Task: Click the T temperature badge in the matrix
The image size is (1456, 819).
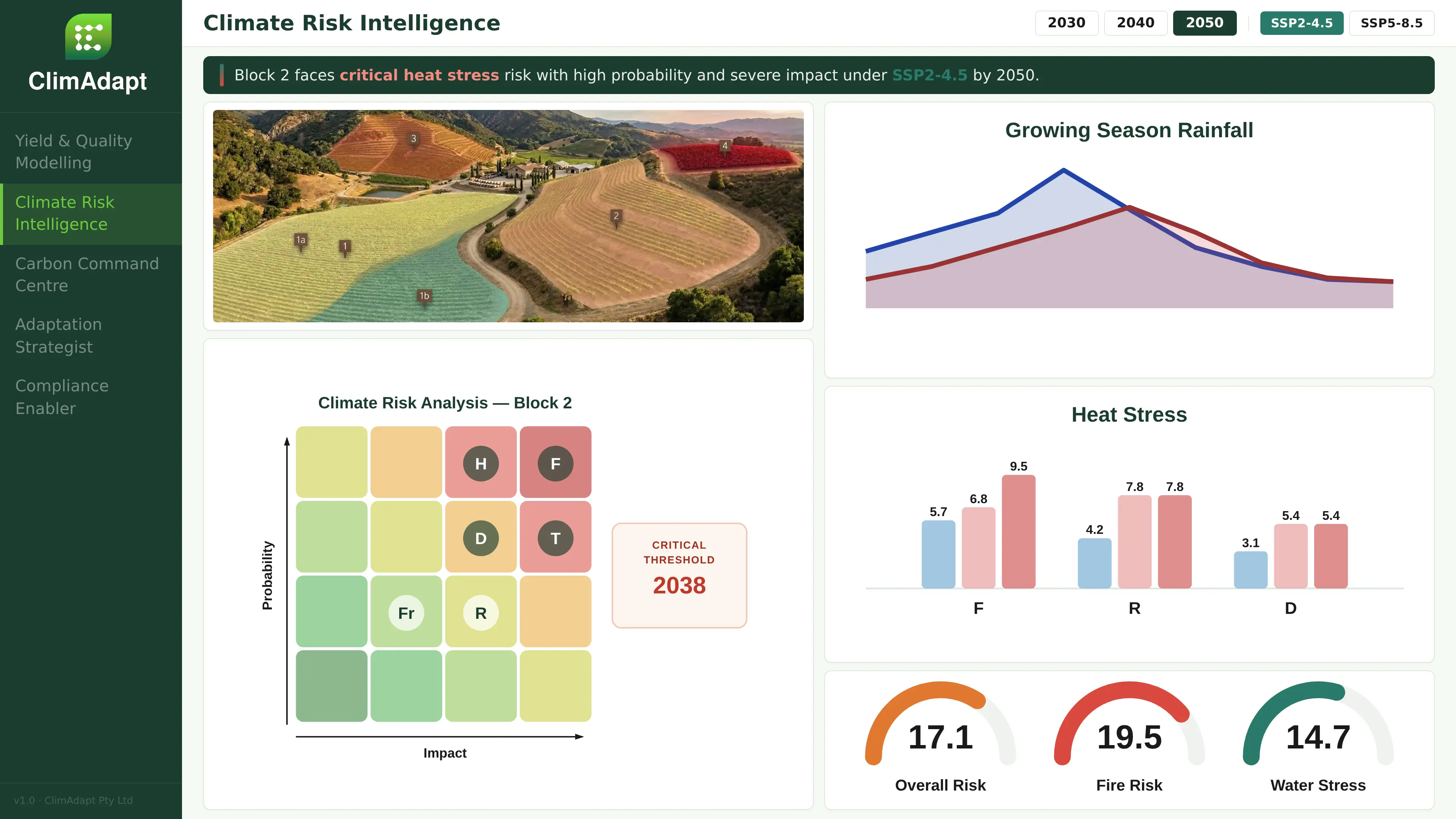Action: point(555,538)
